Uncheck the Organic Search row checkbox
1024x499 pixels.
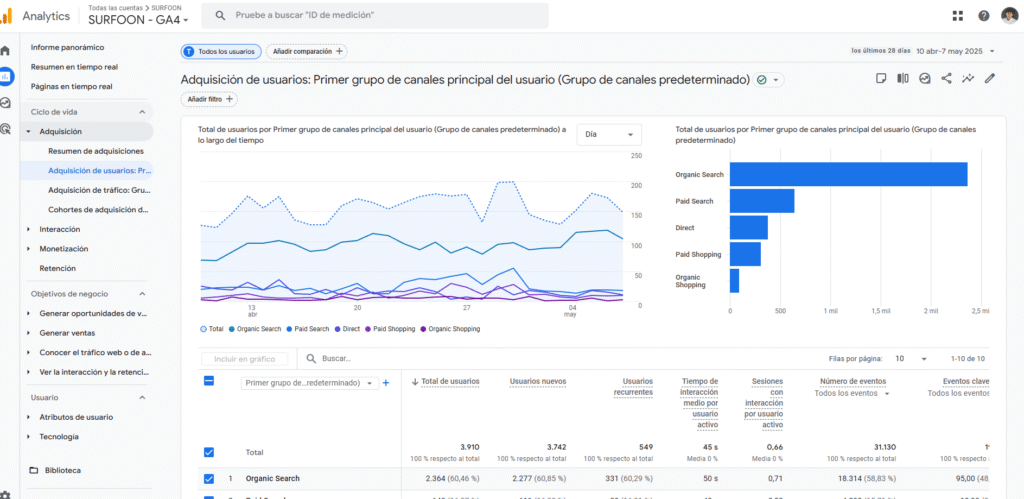[209, 478]
